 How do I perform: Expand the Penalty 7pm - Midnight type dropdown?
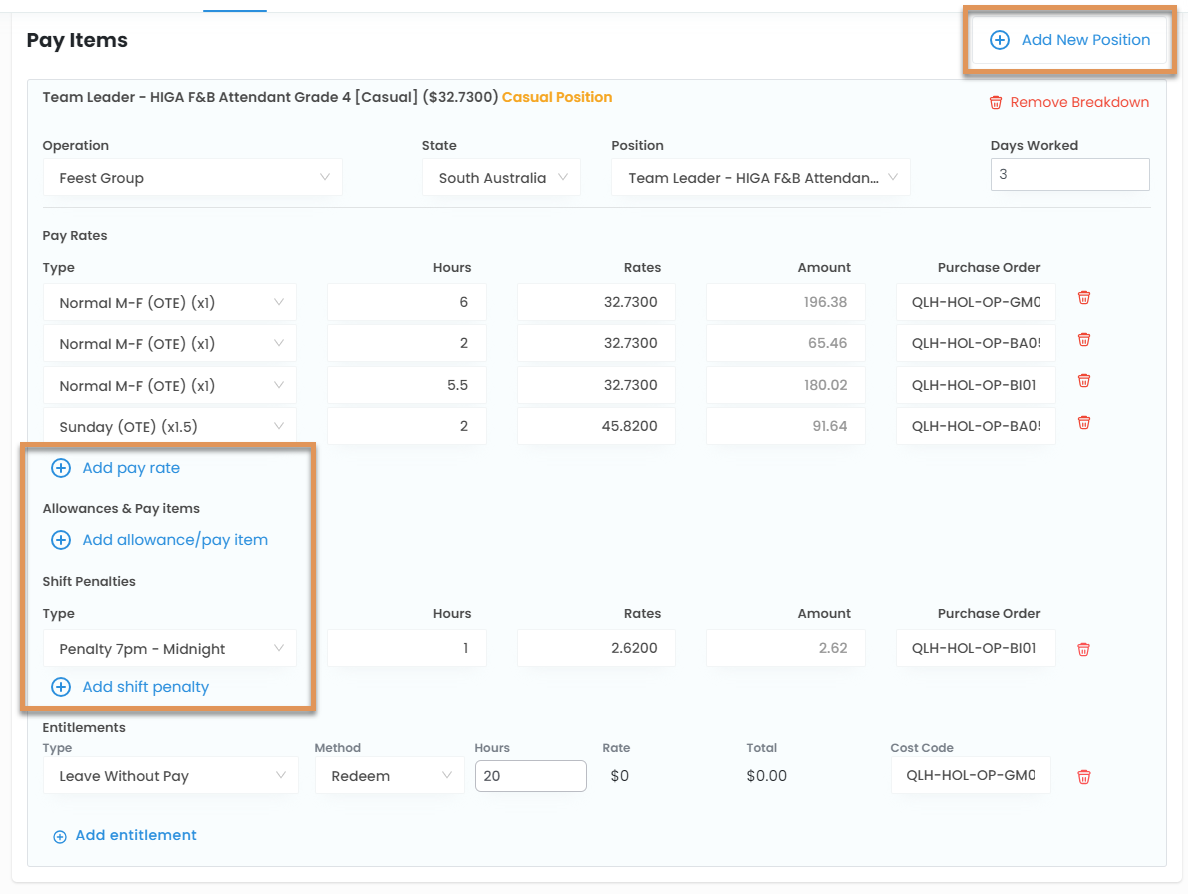coord(170,649)
